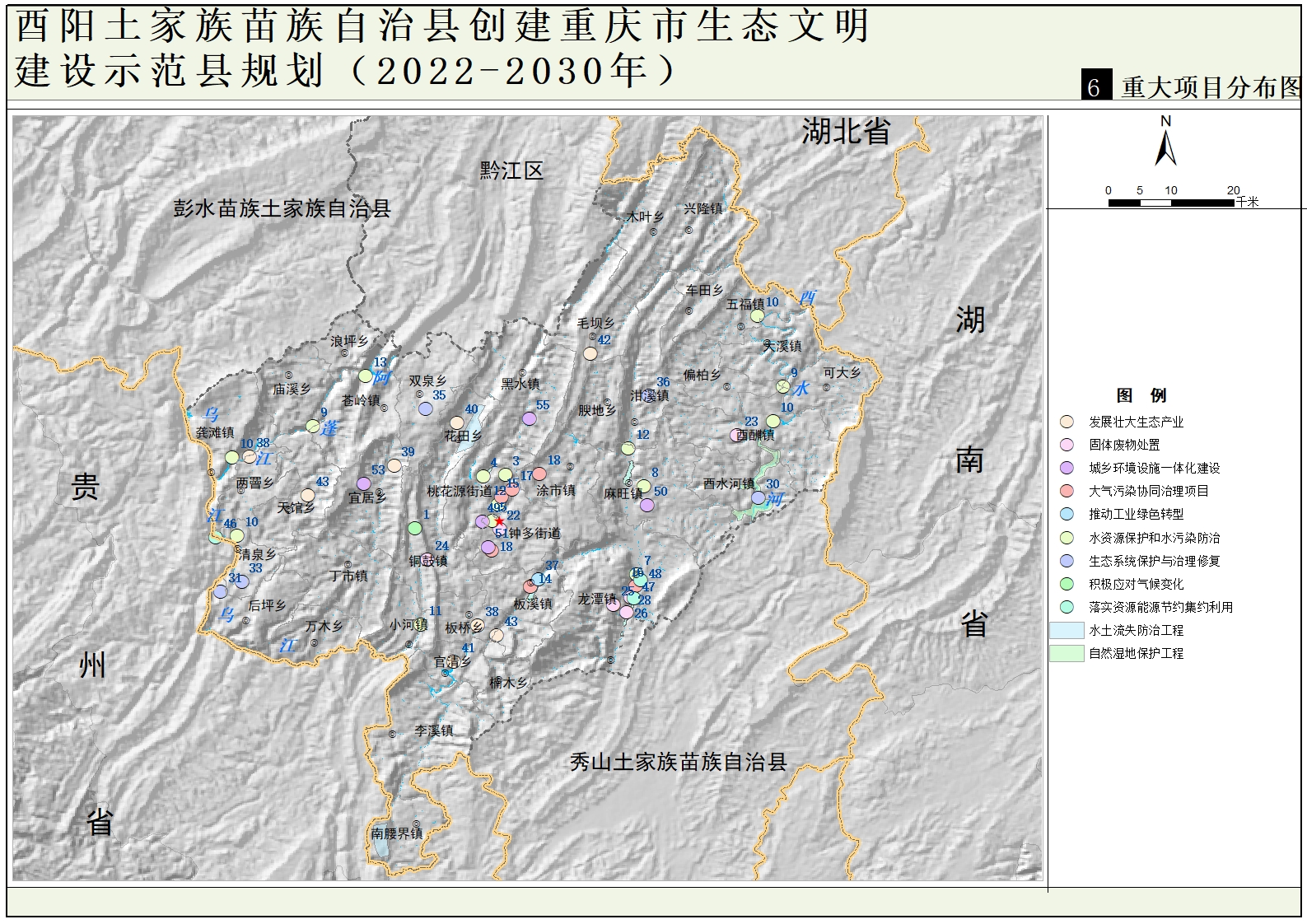Click the 积极应对气候变化 legend circle
1307x924 pixels.
(x=1067, y=584)
